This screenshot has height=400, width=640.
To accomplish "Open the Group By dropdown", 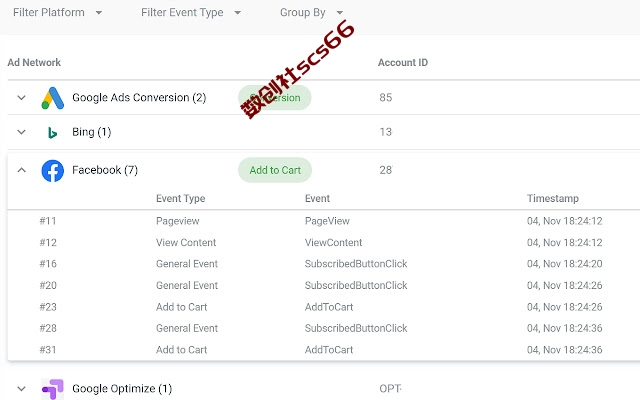I will coord(311,13).
